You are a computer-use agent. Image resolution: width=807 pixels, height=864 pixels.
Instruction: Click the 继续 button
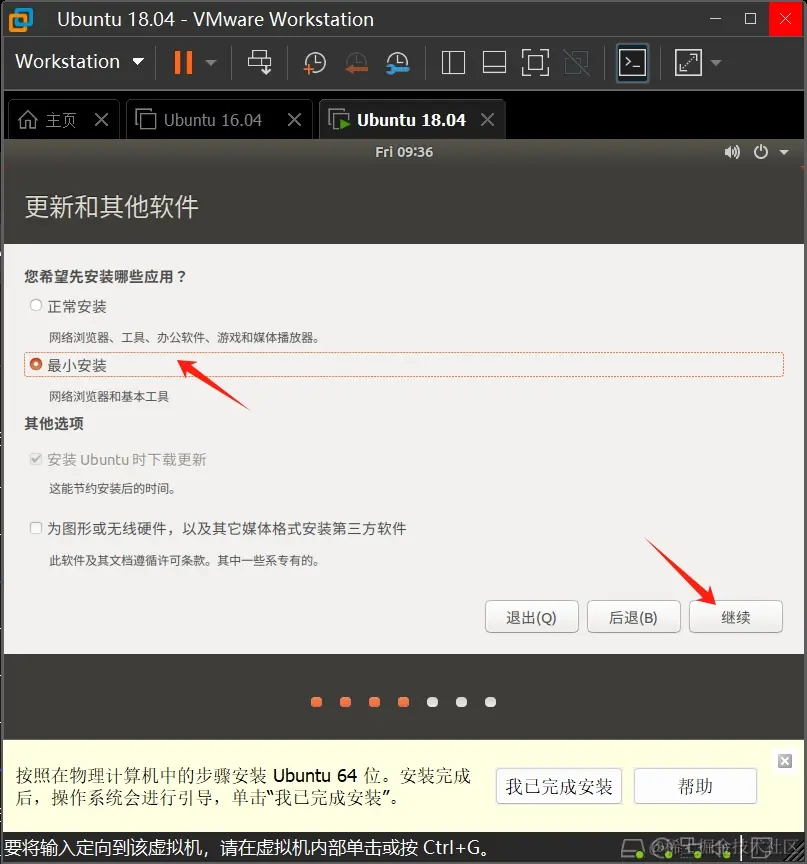[x=736, y=617]
